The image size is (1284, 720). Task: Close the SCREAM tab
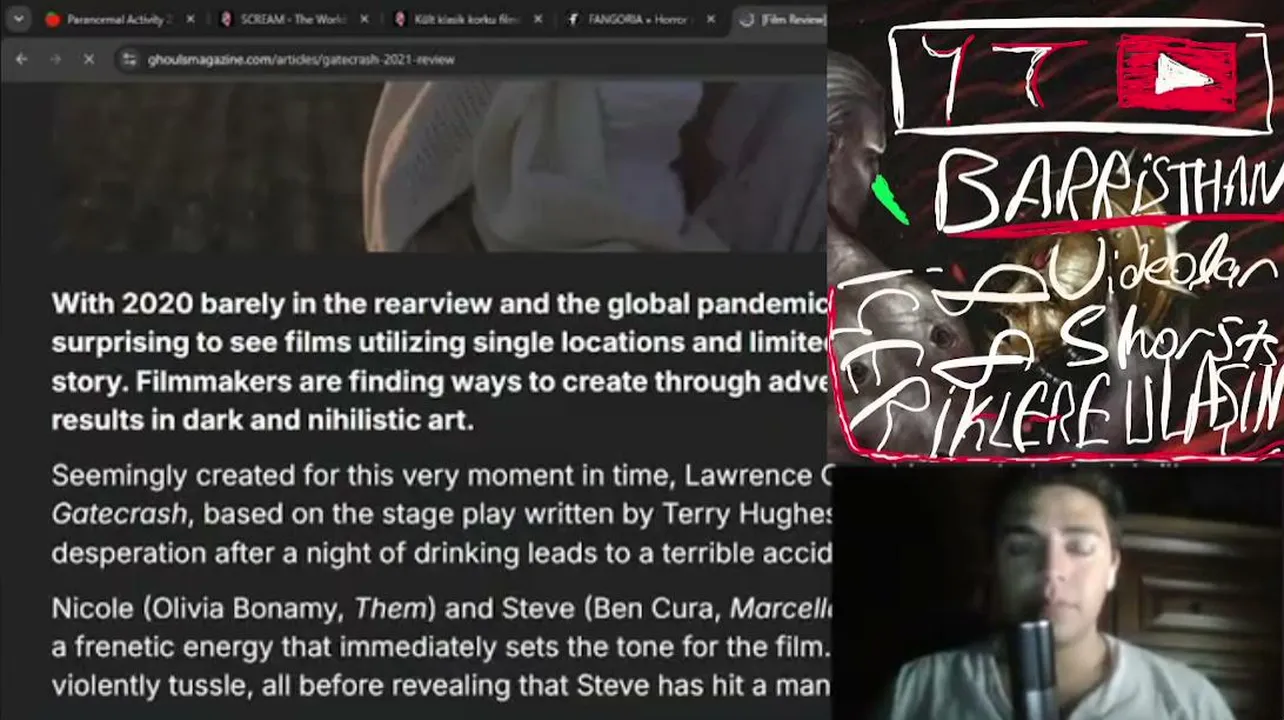(364, 19)
